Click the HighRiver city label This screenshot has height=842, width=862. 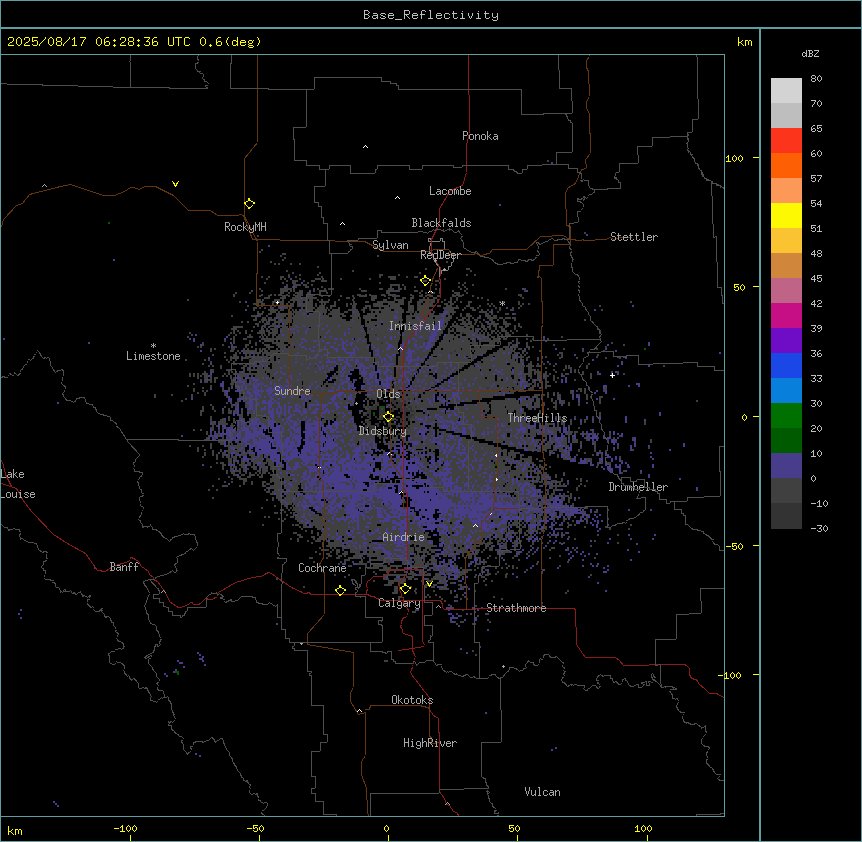point(430,743)
